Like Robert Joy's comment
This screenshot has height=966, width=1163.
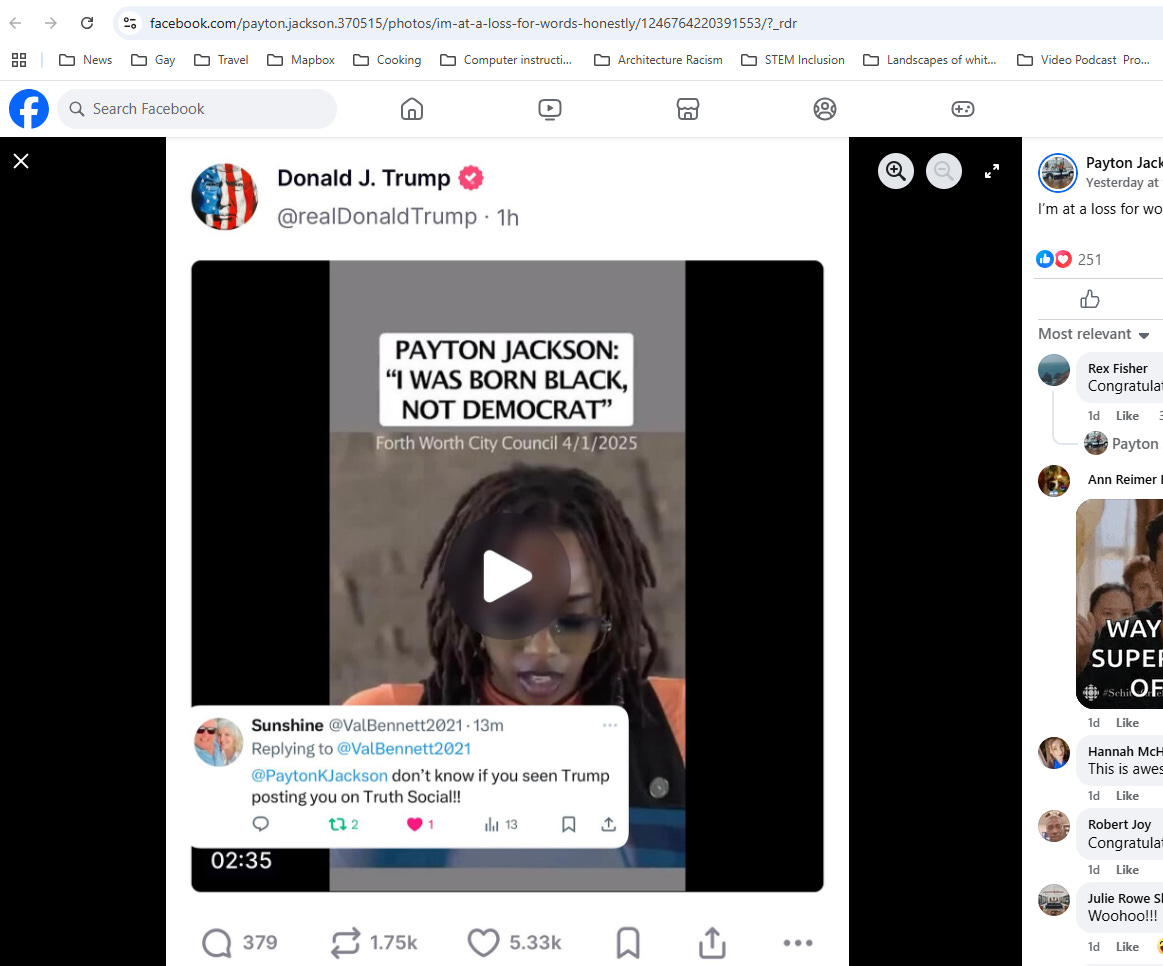click(1127, 870)
